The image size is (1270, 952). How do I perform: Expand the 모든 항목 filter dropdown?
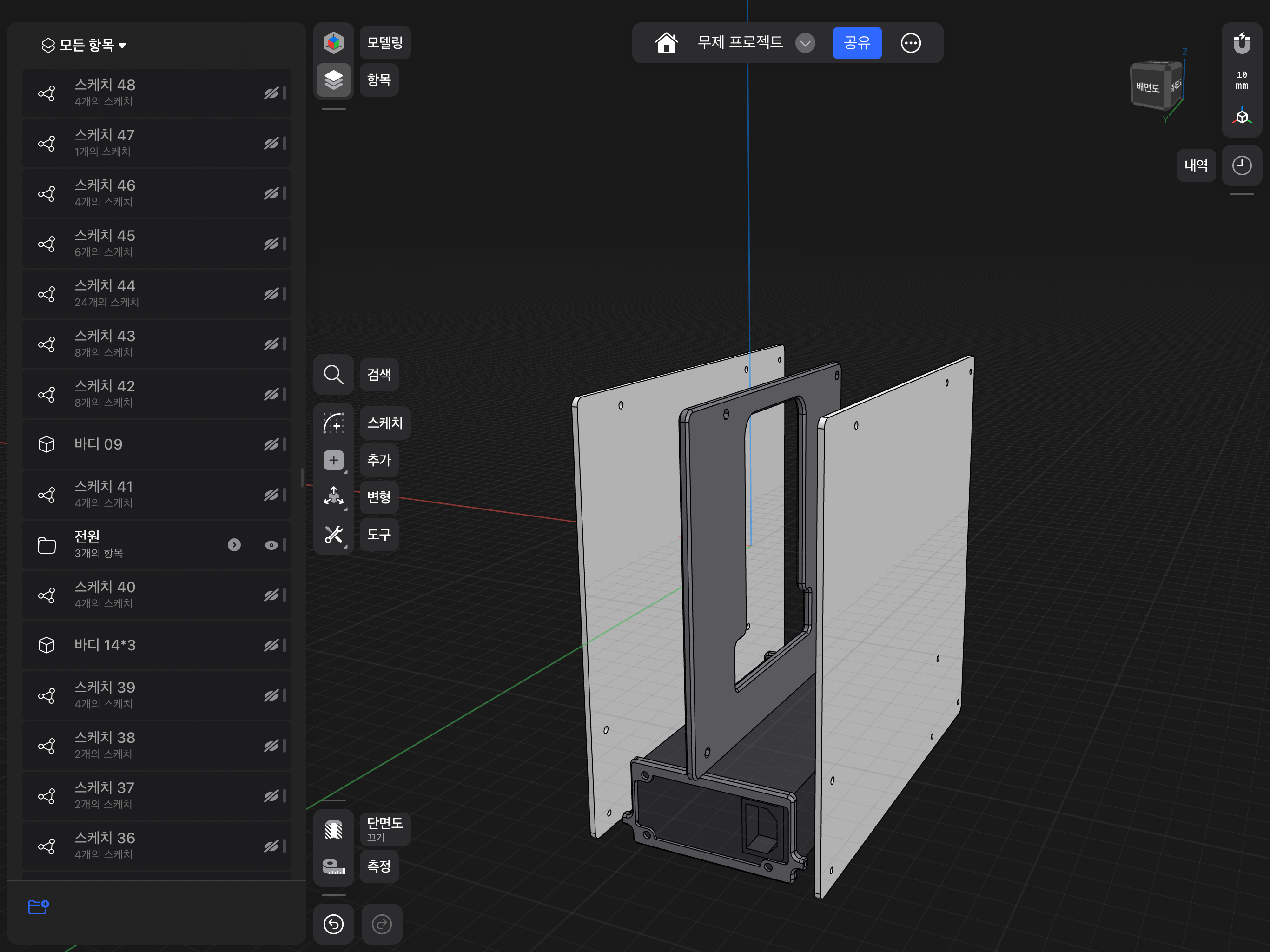tap(84, 45)
